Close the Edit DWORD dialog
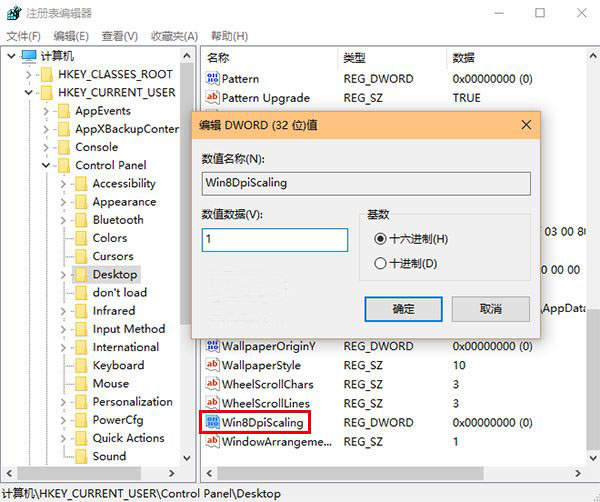Image resolution: width=600 pixels, height=502 pixels. 525,125
